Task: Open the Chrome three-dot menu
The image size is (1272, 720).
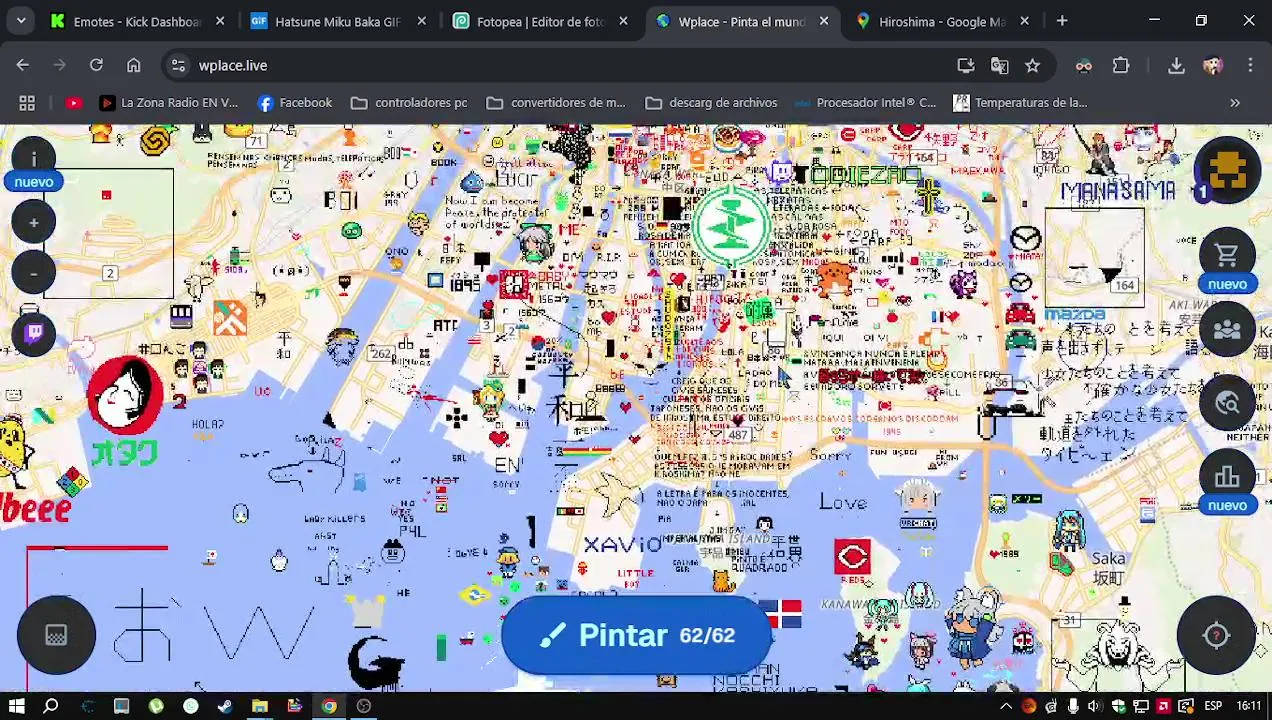Action: [x=1250, y=65]
